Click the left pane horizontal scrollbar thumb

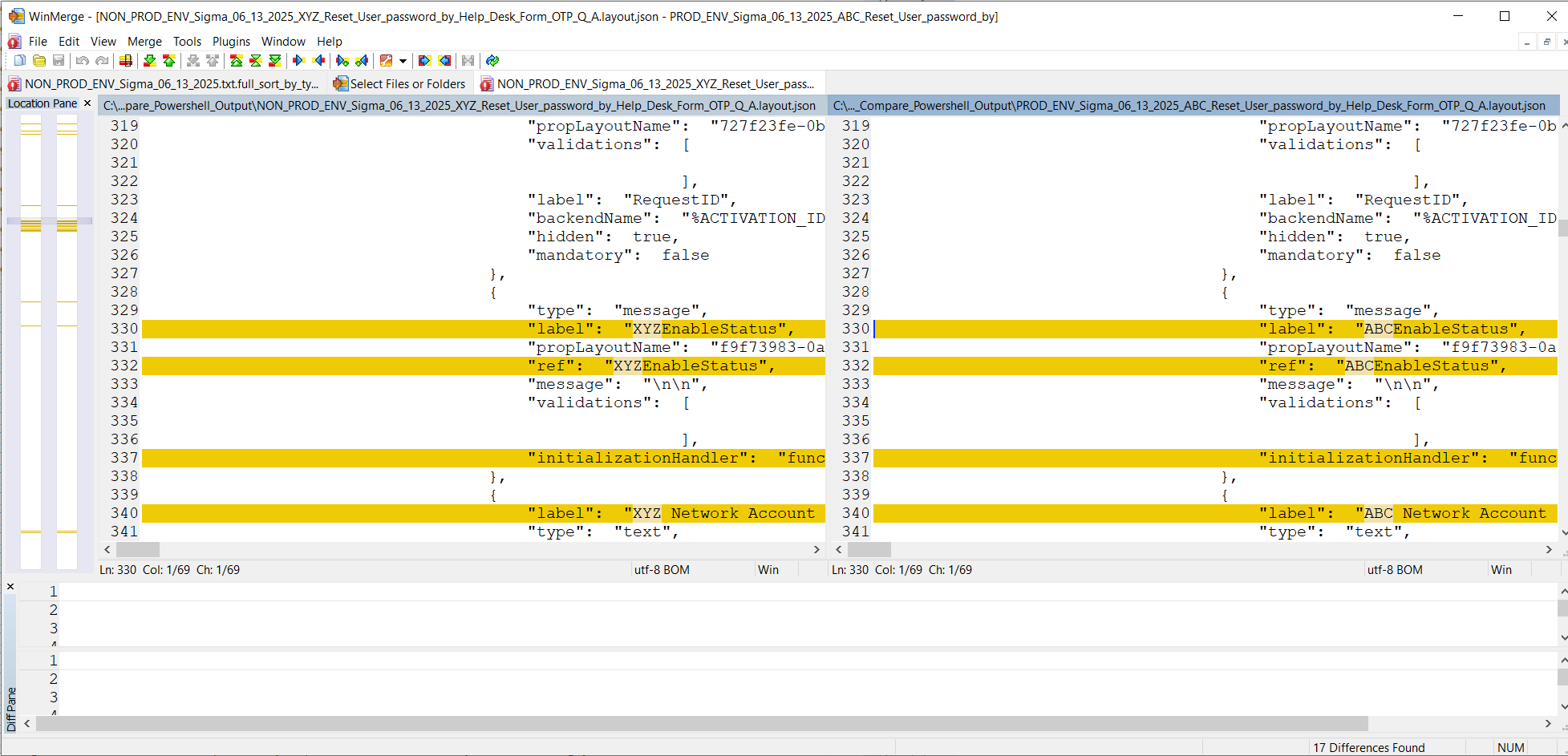coord(138,550)
